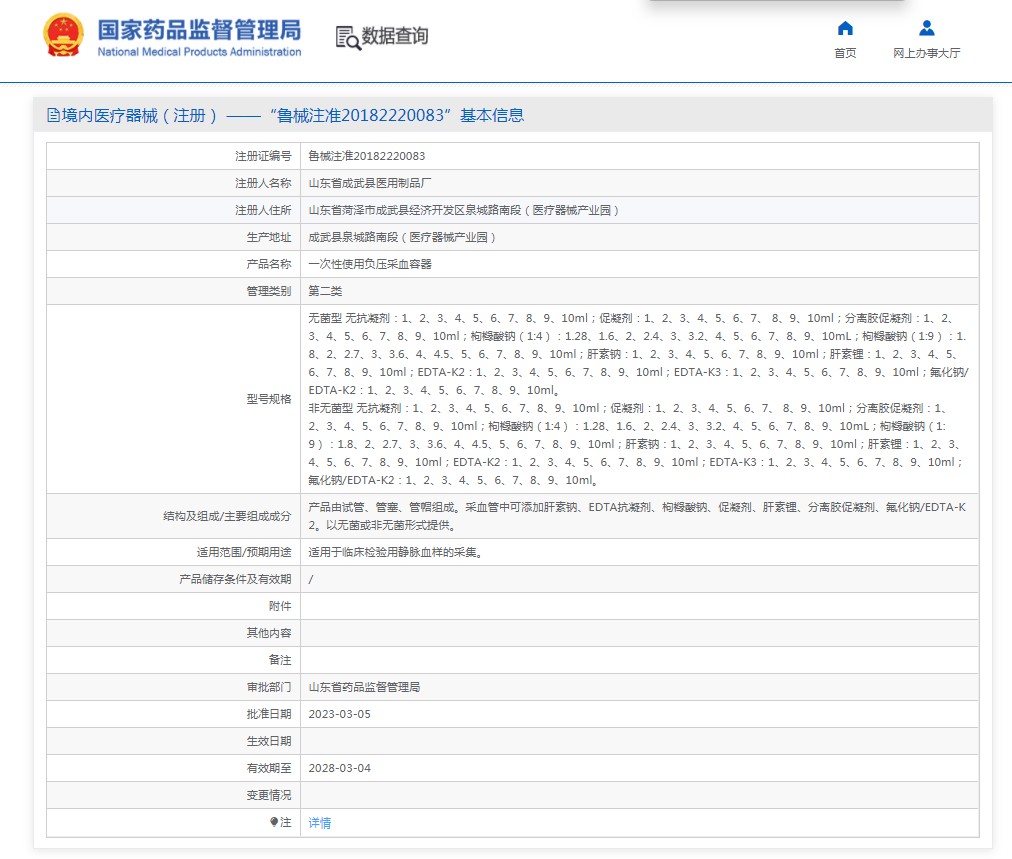Image resolution: width=1012 pixels, height=859 pixels.
Task: Click the 型号规格 specification text block
Action: [638, 398]
